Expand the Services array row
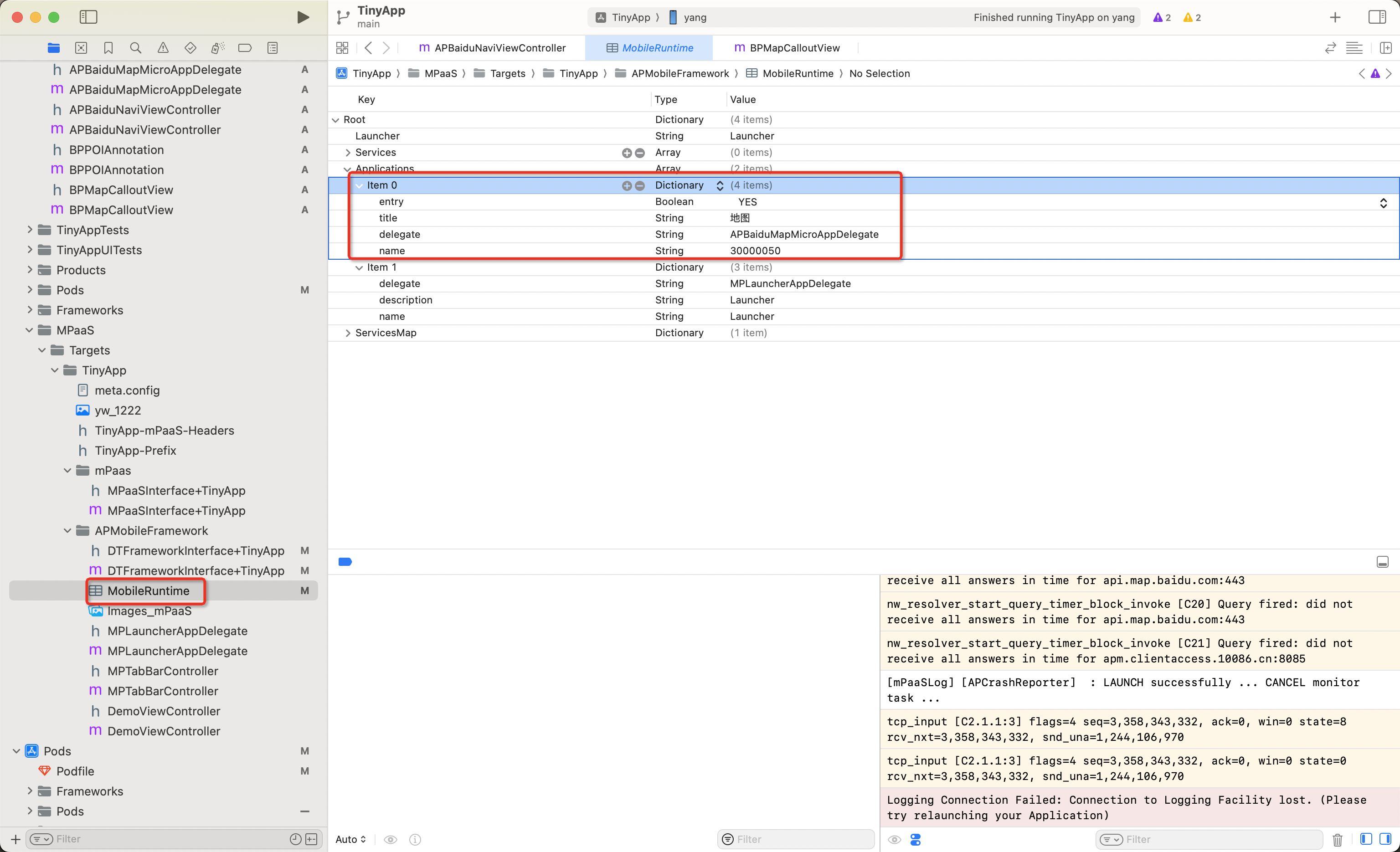Image resolution: width=1400 pixels, height=852 pixels. [348, 152]
